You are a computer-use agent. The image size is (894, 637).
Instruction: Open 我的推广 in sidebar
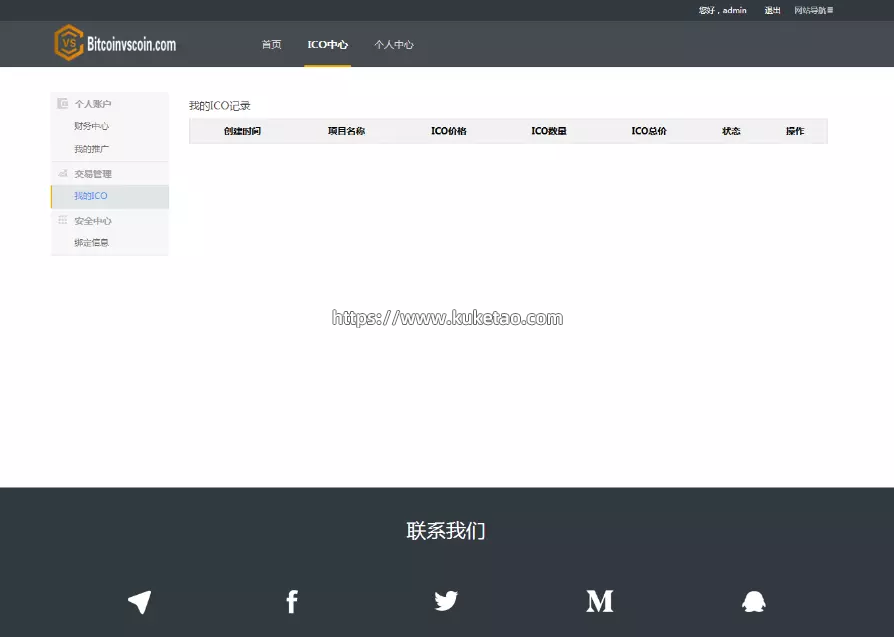point(91,149)
